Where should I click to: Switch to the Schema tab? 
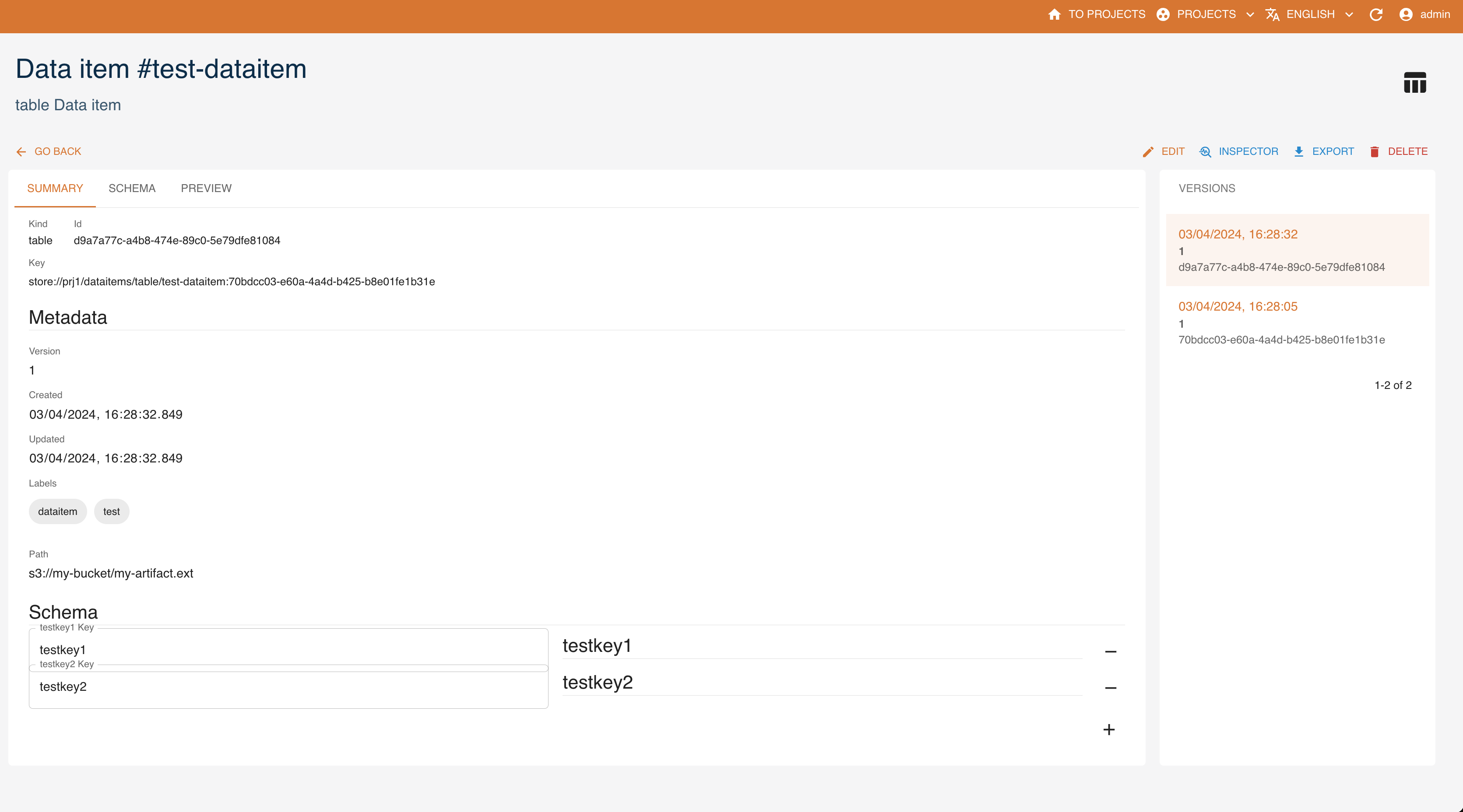point(132,189)
